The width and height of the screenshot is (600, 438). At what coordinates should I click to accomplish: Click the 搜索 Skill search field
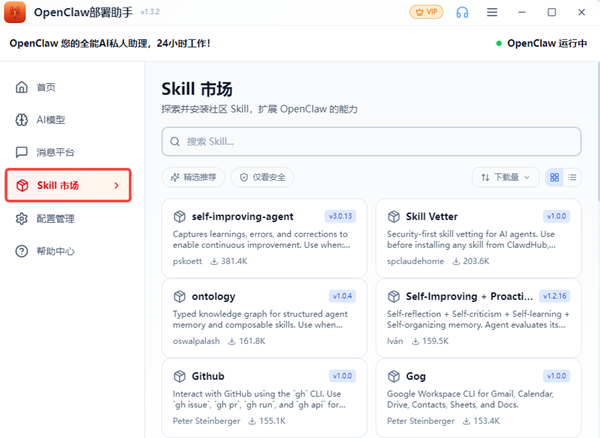pos(370,141)
